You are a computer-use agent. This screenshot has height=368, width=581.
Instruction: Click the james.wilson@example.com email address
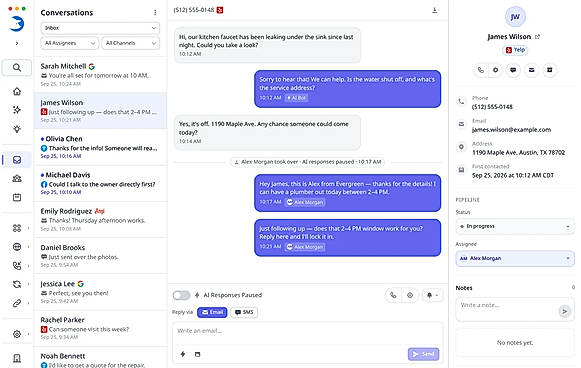511,130
